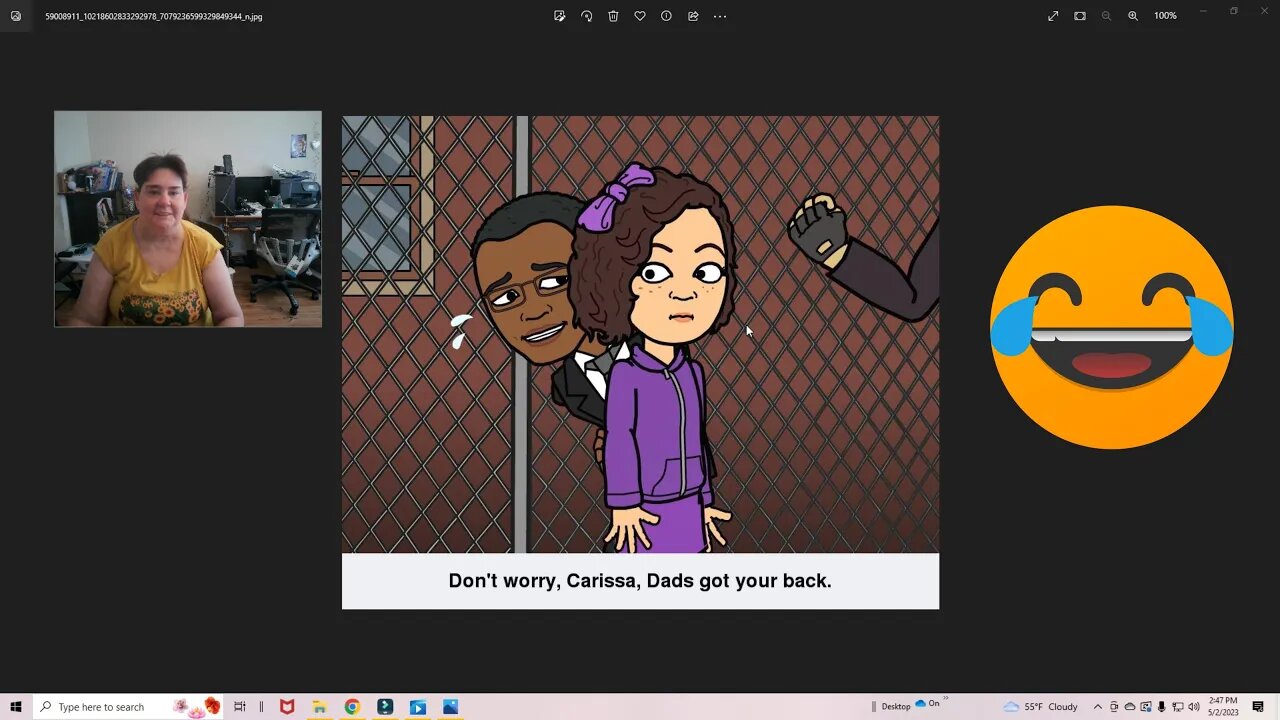Switch to Photos app in taskbar

(x=451, y=707)
